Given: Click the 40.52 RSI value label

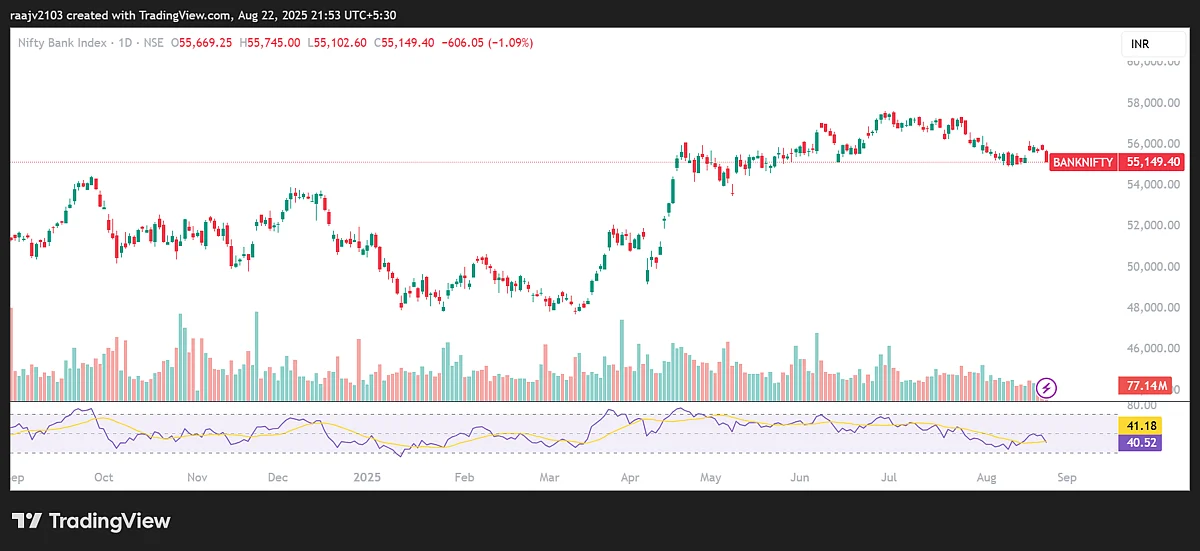Looking at the screenshot, I should pos(1141,442).
